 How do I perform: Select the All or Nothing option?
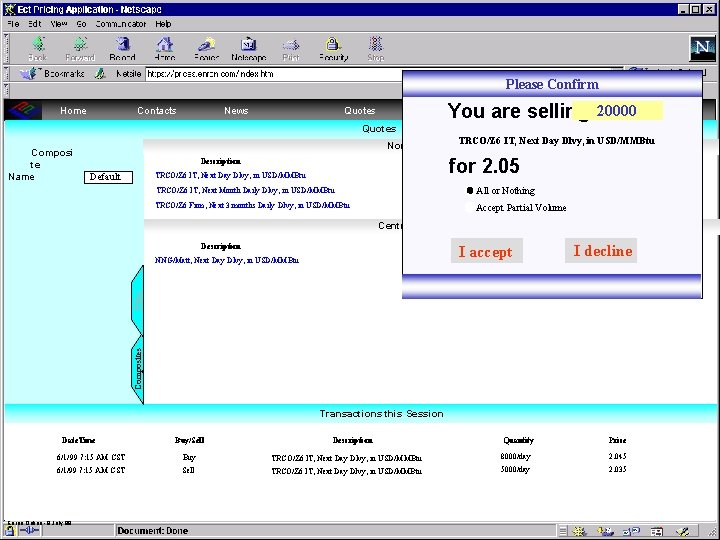(x=470, y=190)
